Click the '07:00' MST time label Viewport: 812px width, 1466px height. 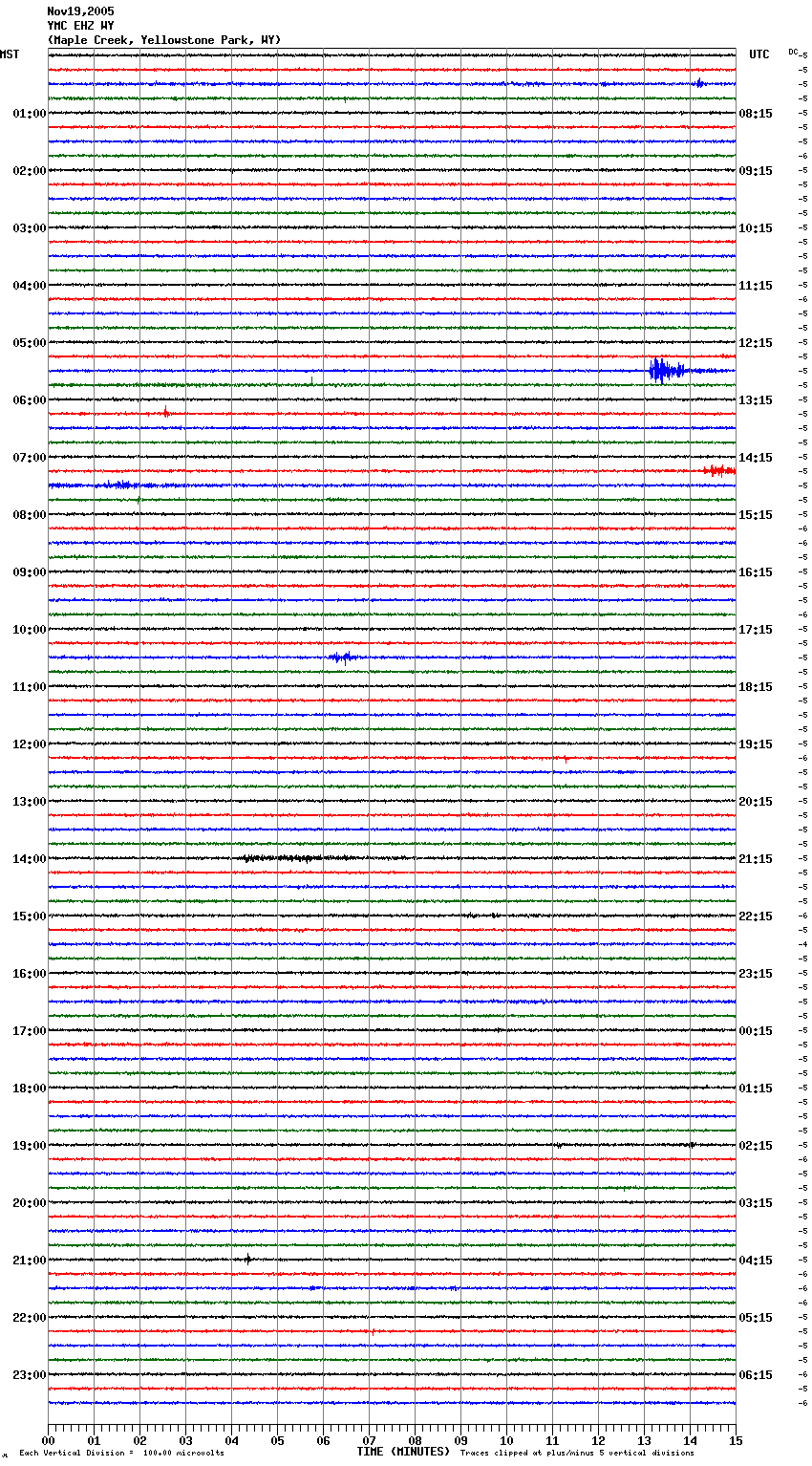(30, 458)
